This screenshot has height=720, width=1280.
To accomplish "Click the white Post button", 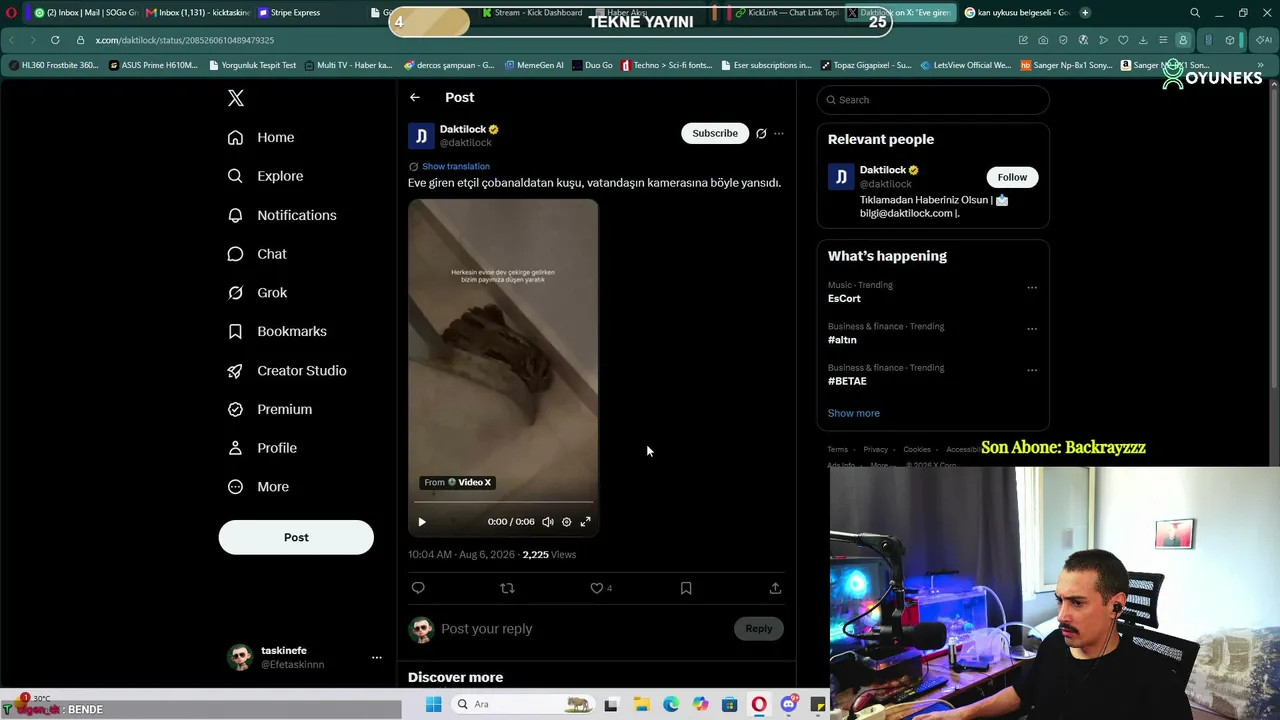I will click(x=296, y=537).
